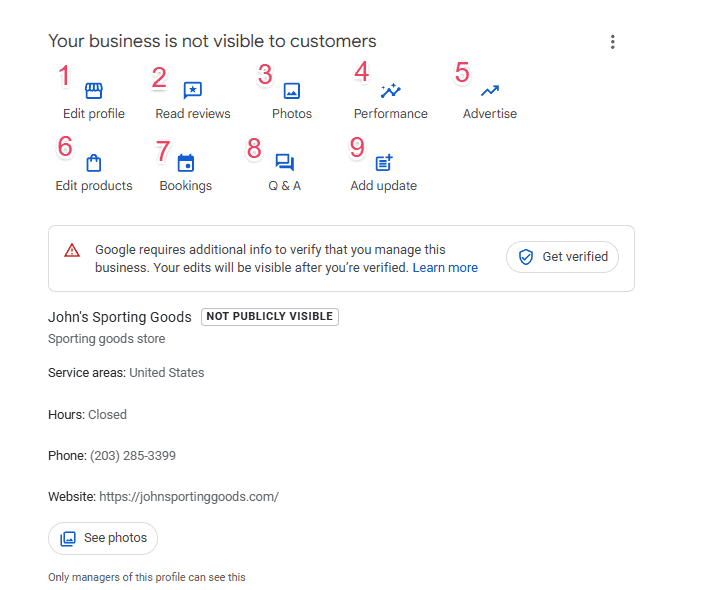Open the Edit profile storefront icon
This screenshot has height=590, width=709.
pyautogui.click(x=94, y=91)
